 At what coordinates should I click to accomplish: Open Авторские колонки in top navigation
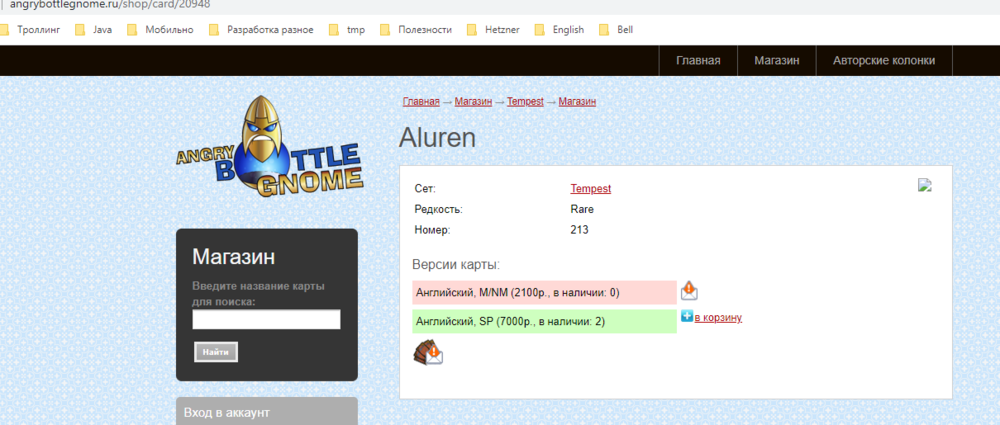pyautogui.click(x=884, y=60)
